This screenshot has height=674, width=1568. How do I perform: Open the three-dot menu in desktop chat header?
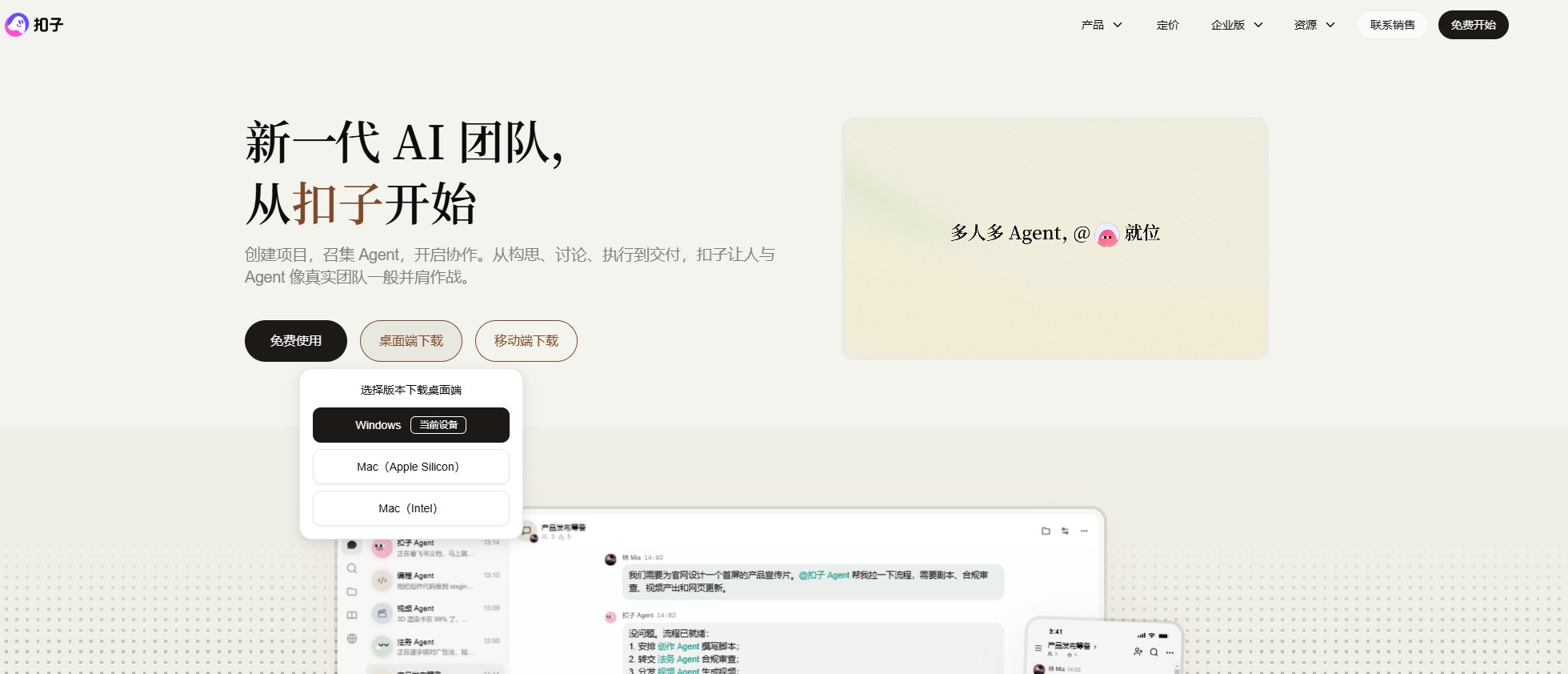(x=1084, y=531)
